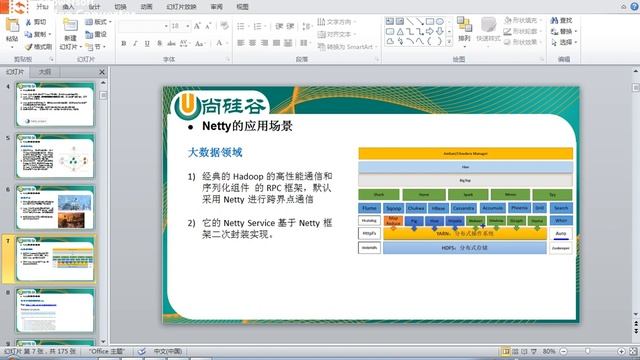Toggle bullet list formatting
Viewport: 640px width, 360px height.
[x=241, y=26]
